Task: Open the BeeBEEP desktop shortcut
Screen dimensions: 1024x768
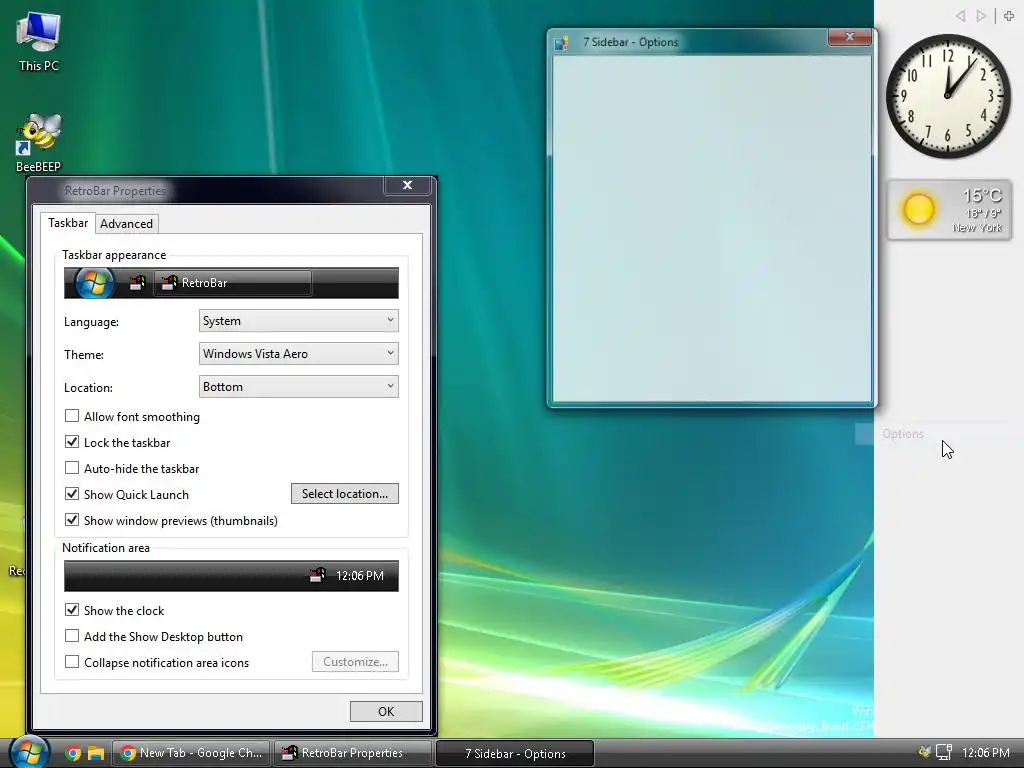Action: click(39, 142)
